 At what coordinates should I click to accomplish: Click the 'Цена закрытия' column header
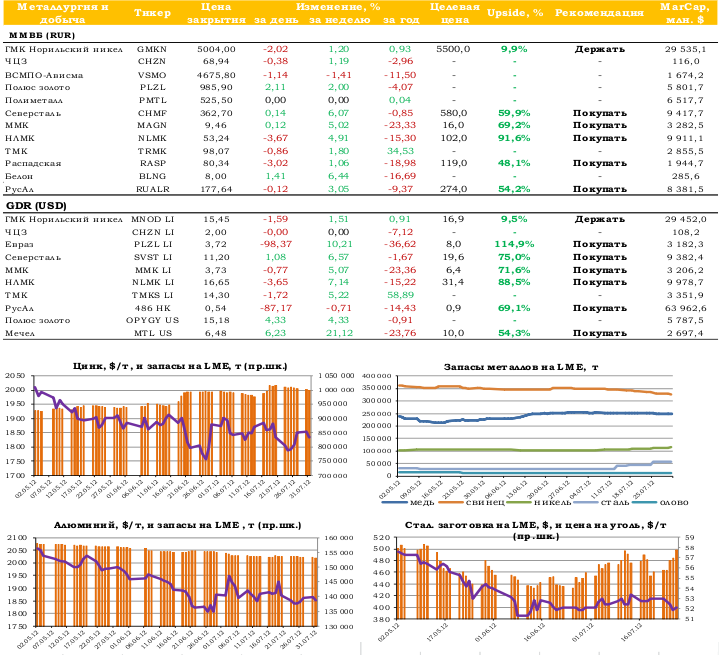[x=216, y=13]
